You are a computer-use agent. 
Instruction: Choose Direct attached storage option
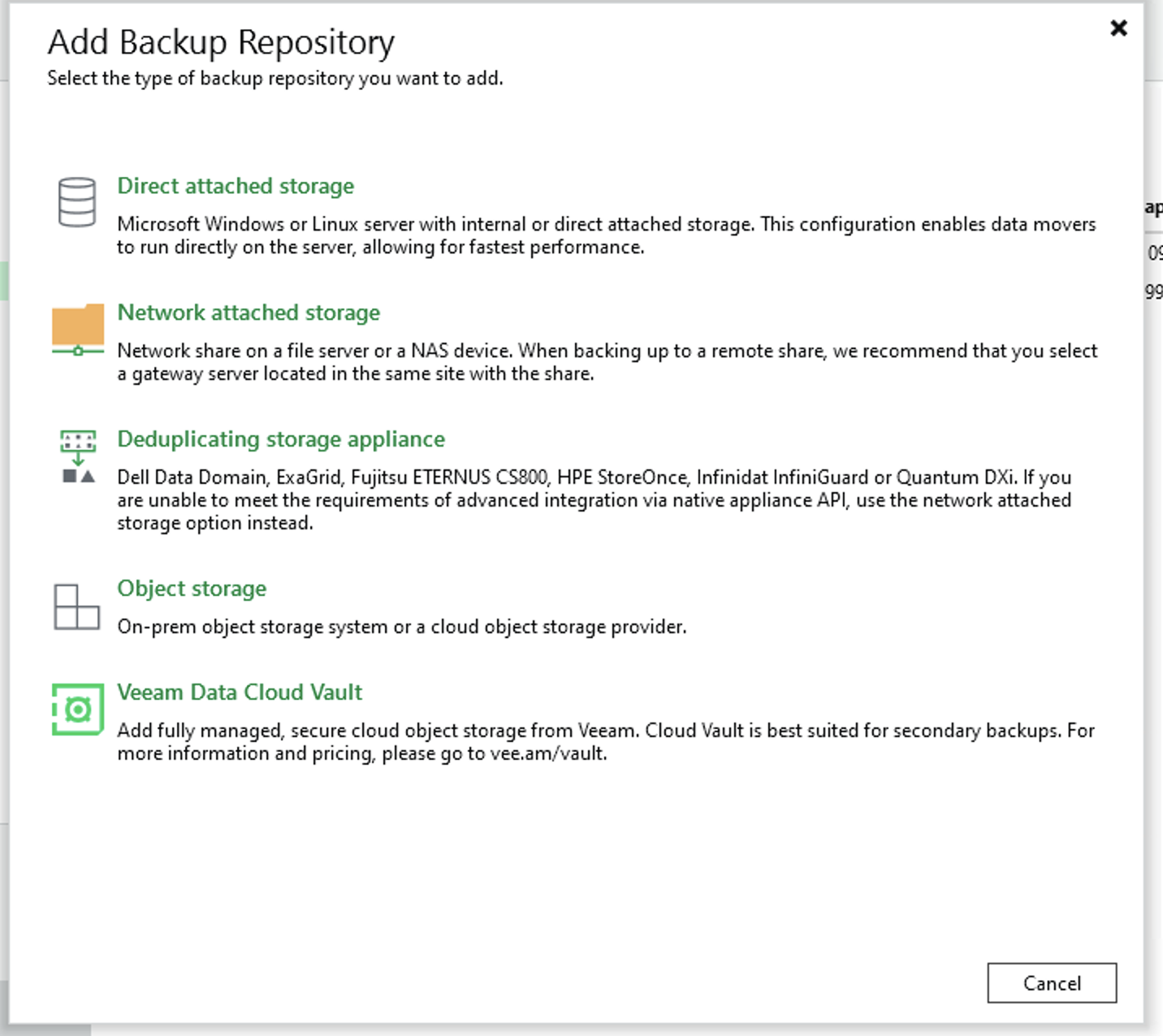pyautogui.click(x=236, y=186)
